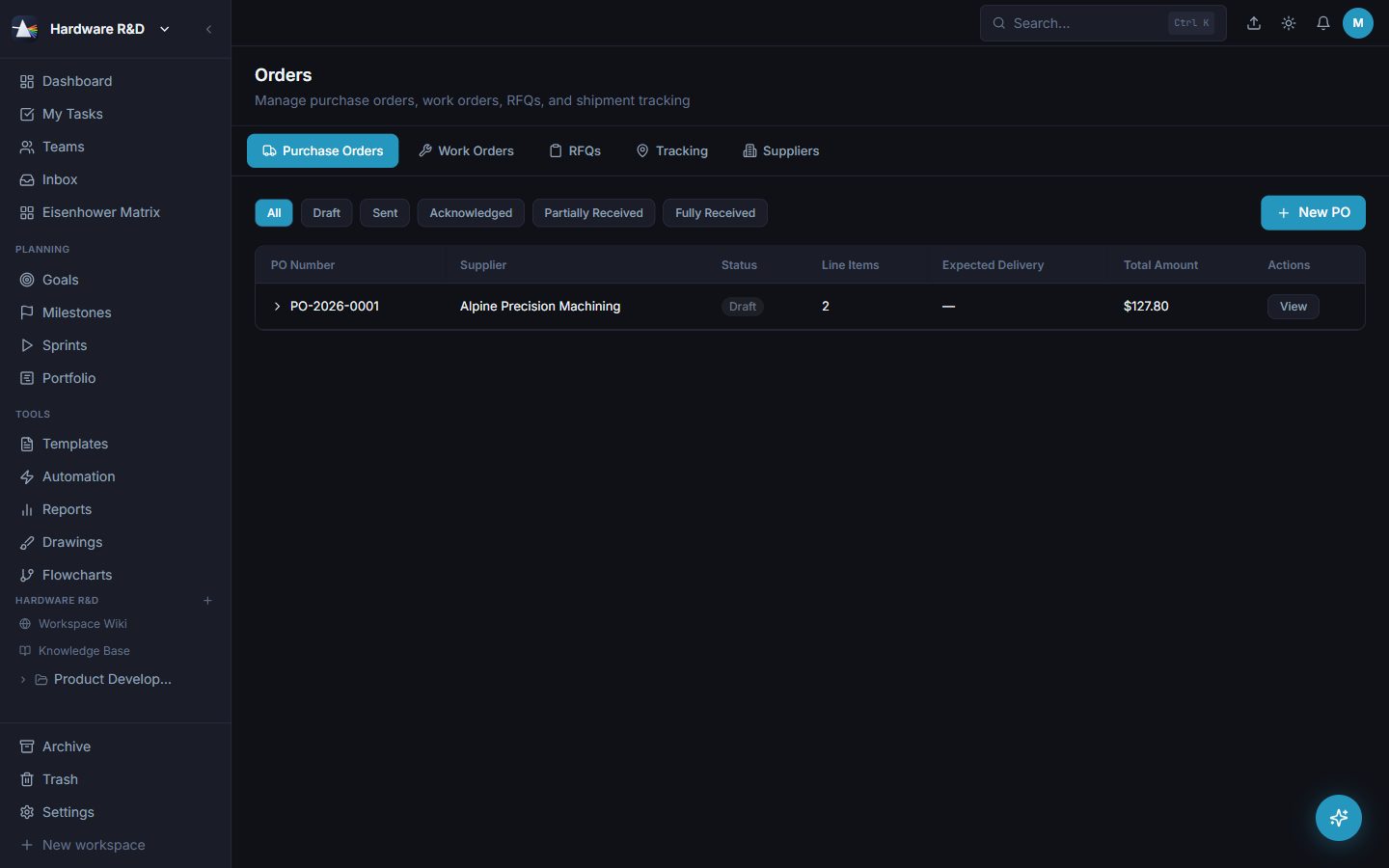1389x868 pixels.
Task: Click the Settings gear icon
Action: tap(27, 812)
